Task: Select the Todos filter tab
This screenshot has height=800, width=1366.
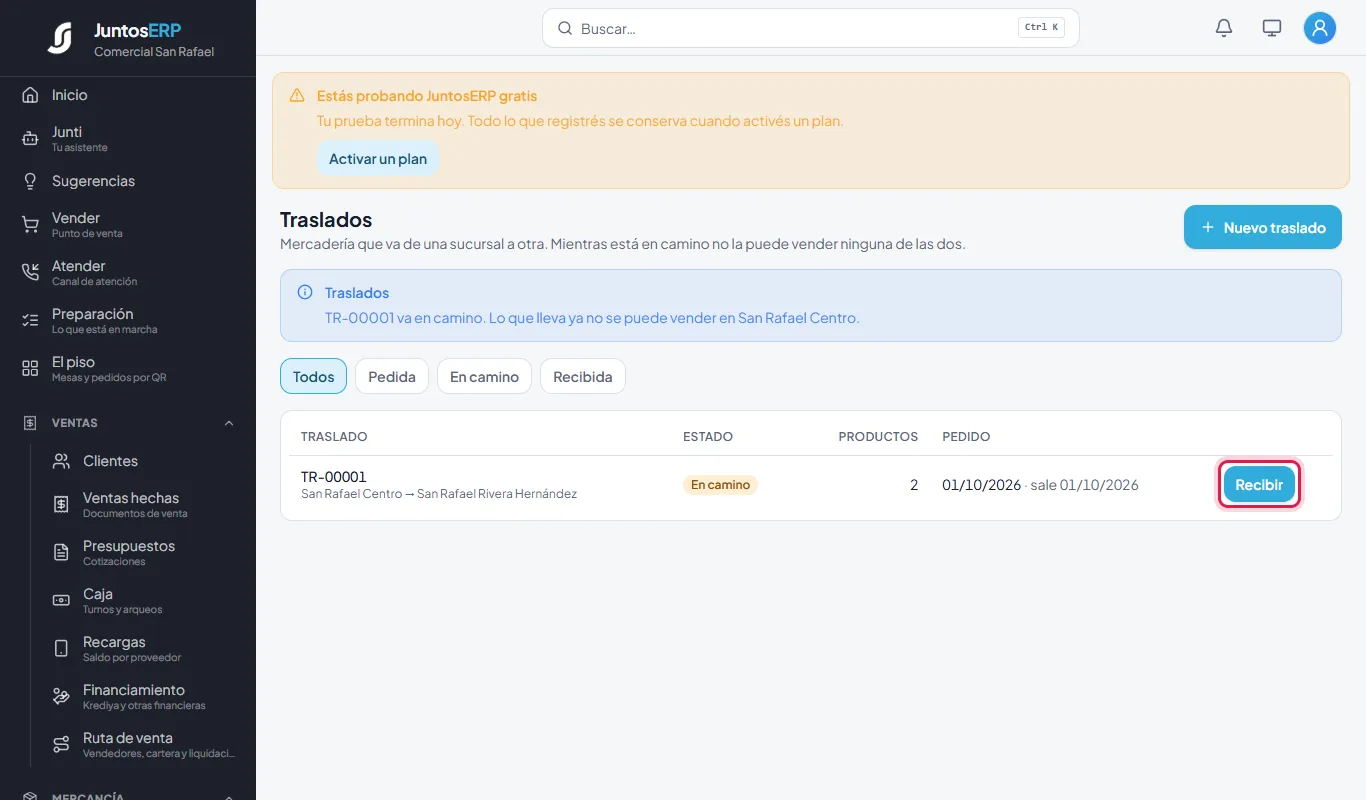Action: (313, 376)
